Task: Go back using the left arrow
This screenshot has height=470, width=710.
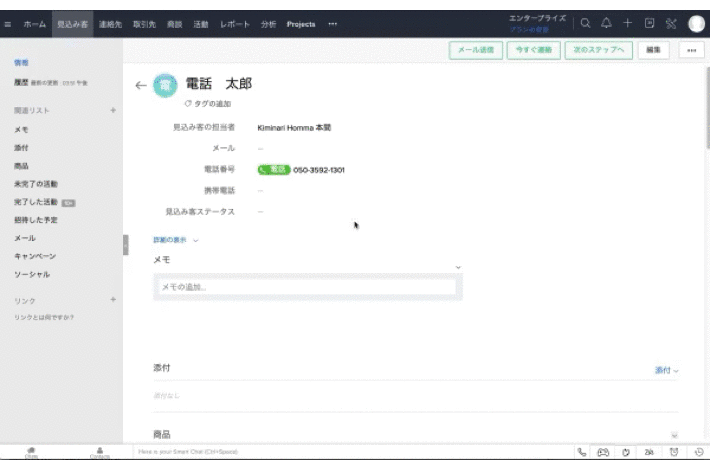Action: 141,86
